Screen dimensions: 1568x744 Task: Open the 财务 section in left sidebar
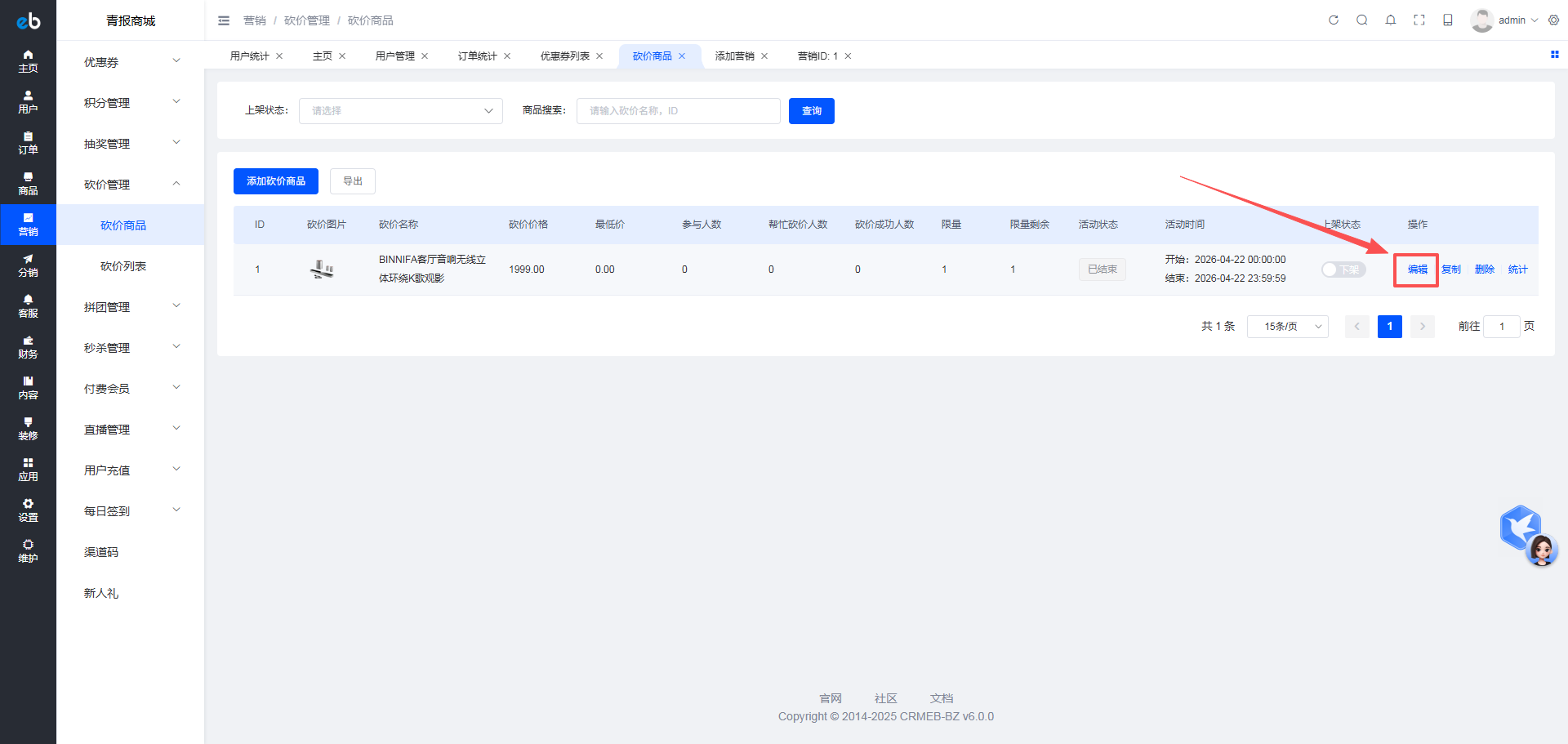point(28,347)
